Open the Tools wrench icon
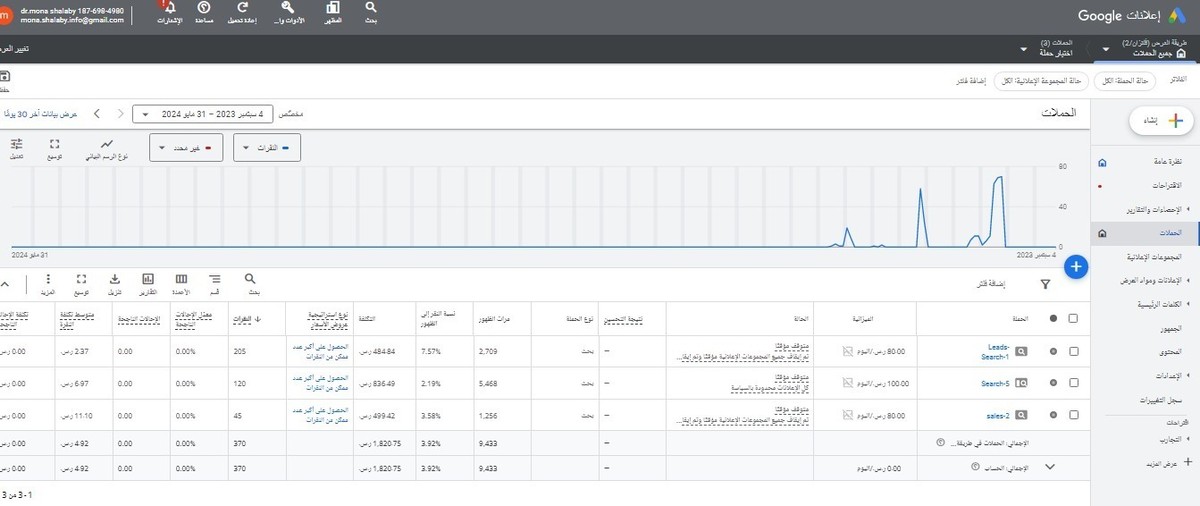Viewport: 1200px width, 506px height. point(287,8)
